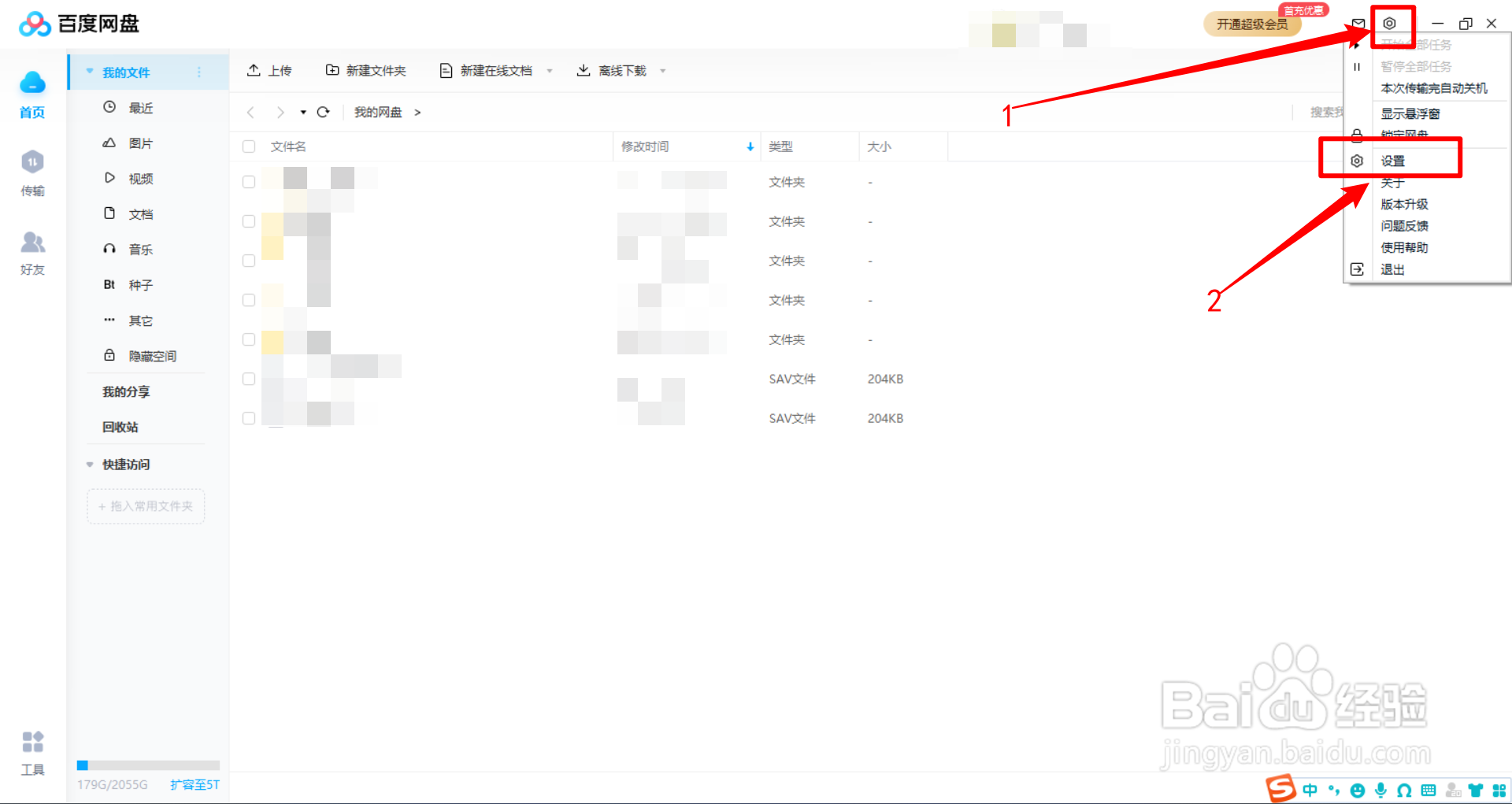Open the message envelope icon in title bar
This screenshot has height=804, width=1512.
(x=1358, y=24)
